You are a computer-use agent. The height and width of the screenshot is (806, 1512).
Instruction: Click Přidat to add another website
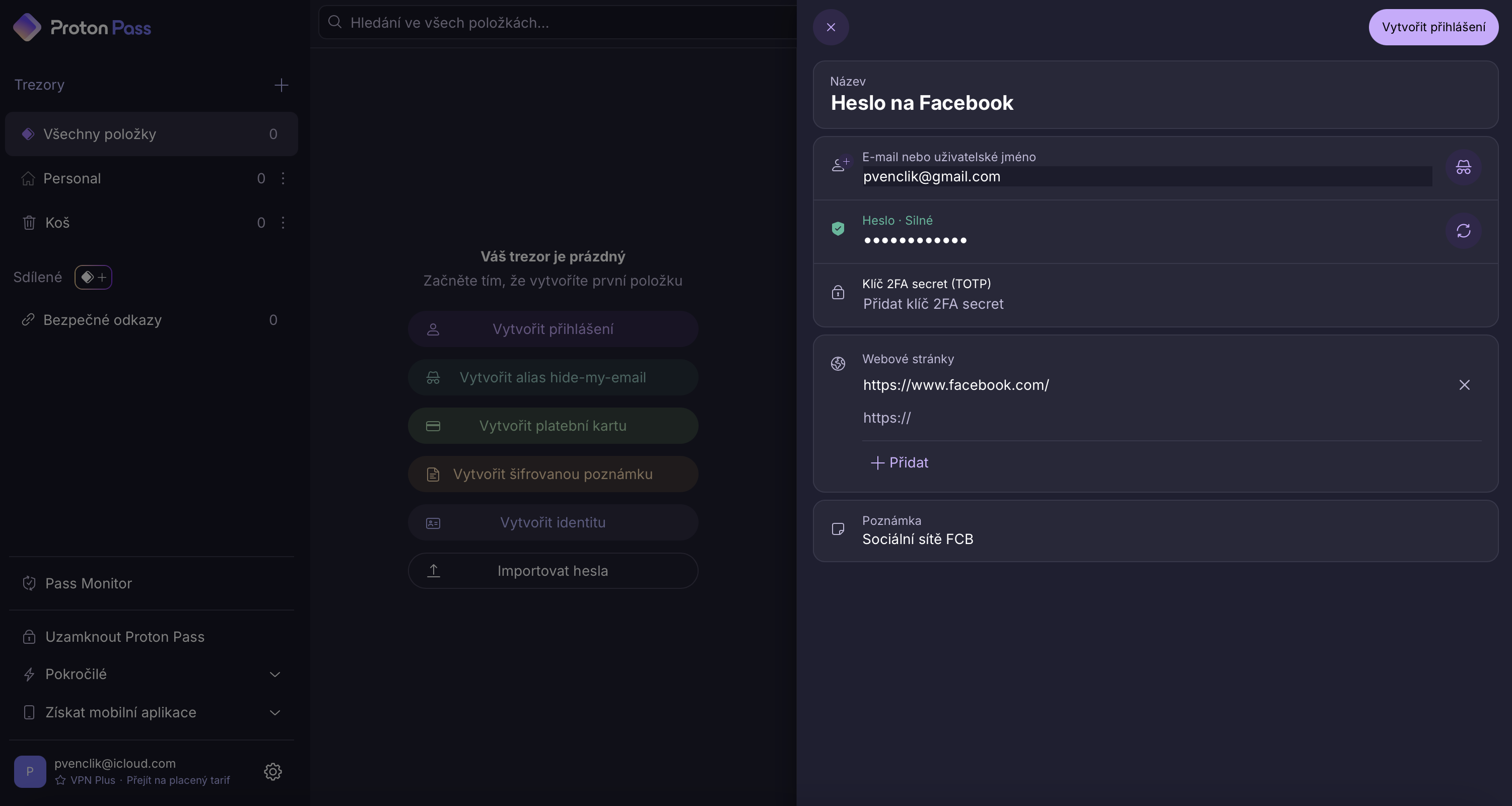[x=899, y=462]
